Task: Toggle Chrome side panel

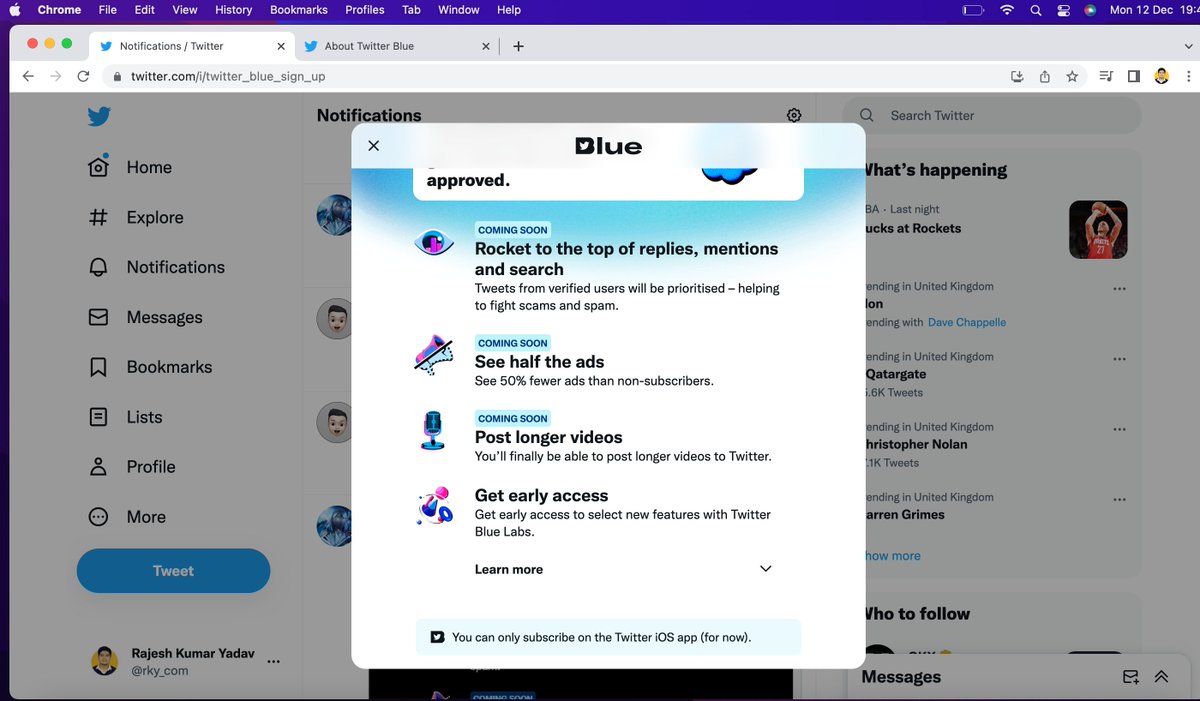Action: (1134, 76)
